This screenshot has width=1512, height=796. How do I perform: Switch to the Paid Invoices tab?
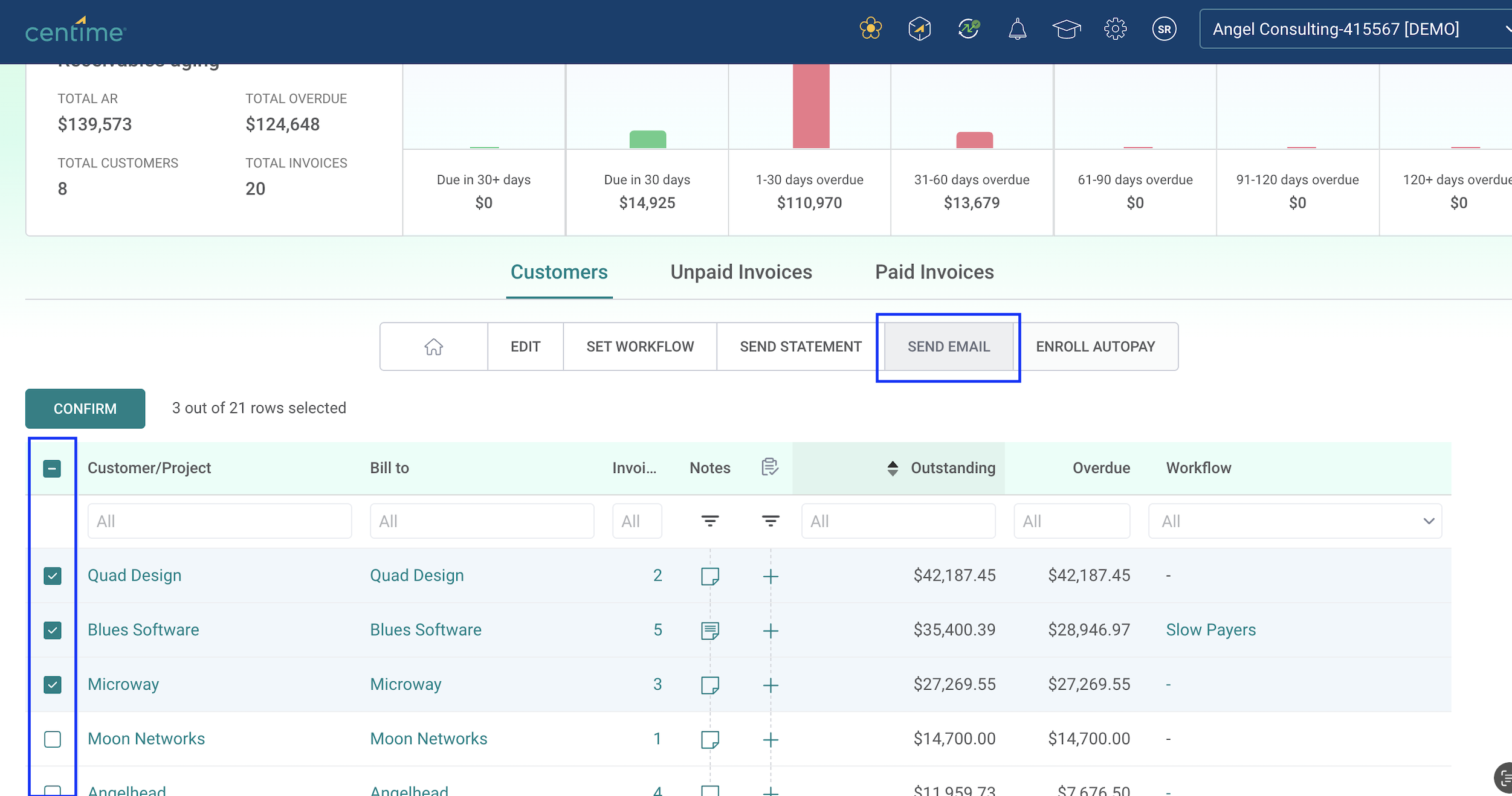[x=934, y=272]
